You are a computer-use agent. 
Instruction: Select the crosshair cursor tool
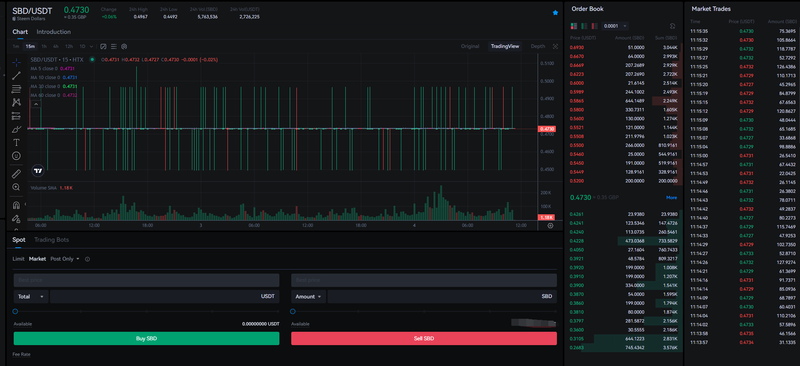(16, 62)
